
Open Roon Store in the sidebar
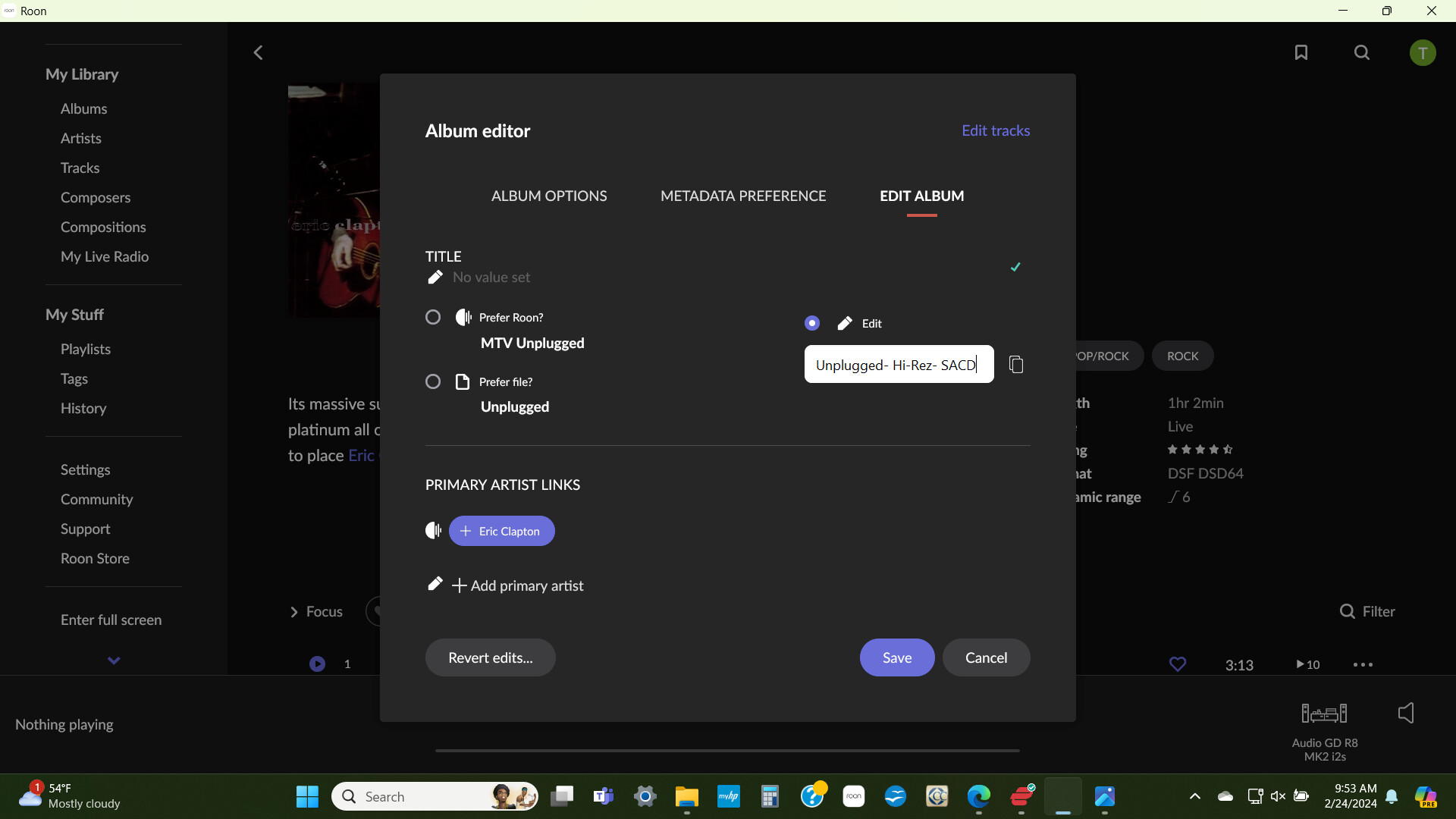click(95, 558)
